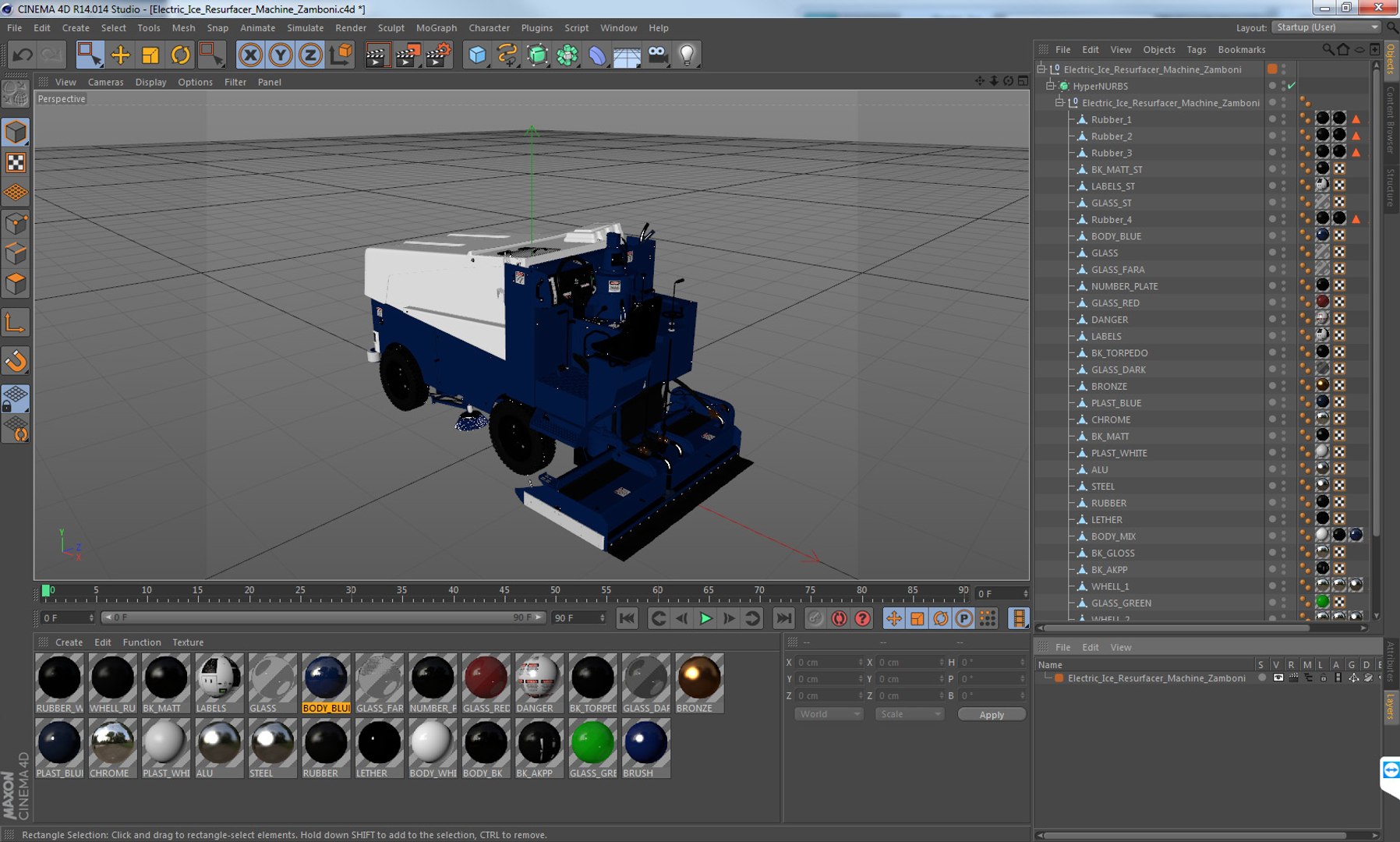Image resolution: width=1400 pixels, height=842 pixels.
Task: Open the Object Manager Tags menu
Action: pyautogui.click(x=1197, y=49)
